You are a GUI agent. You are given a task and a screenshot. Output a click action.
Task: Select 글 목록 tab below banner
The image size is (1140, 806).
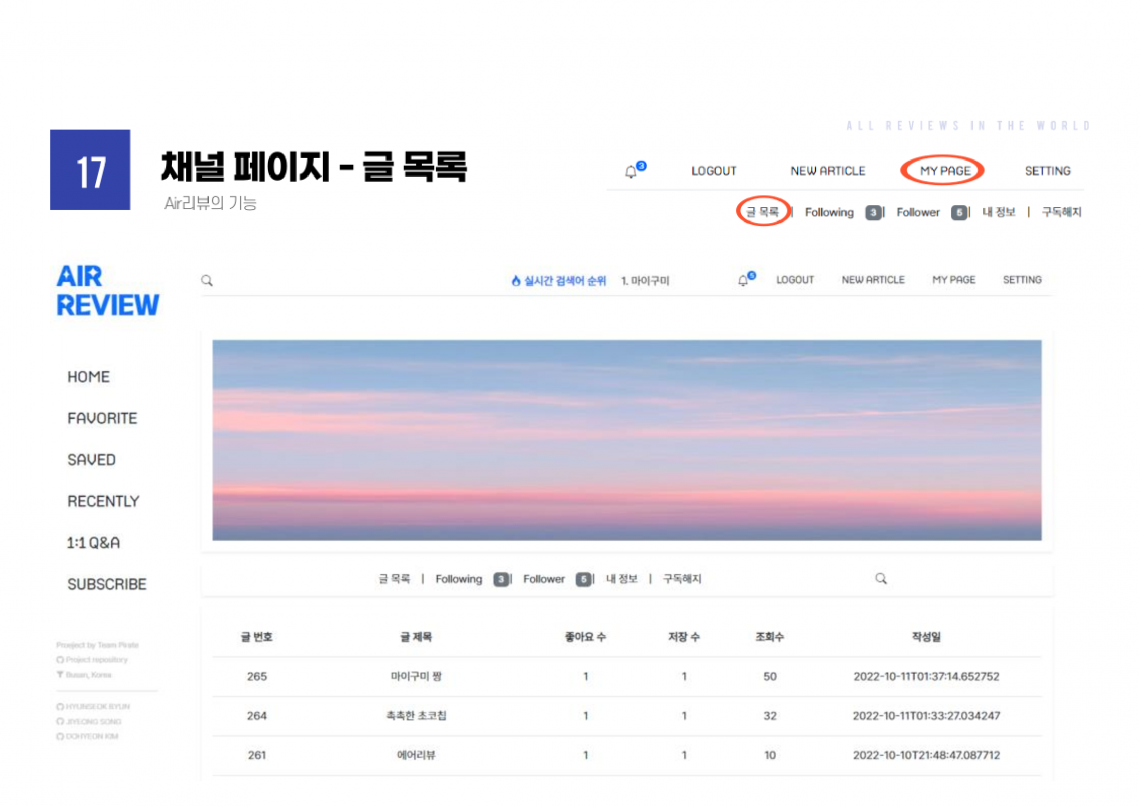[x=394, y=579]
